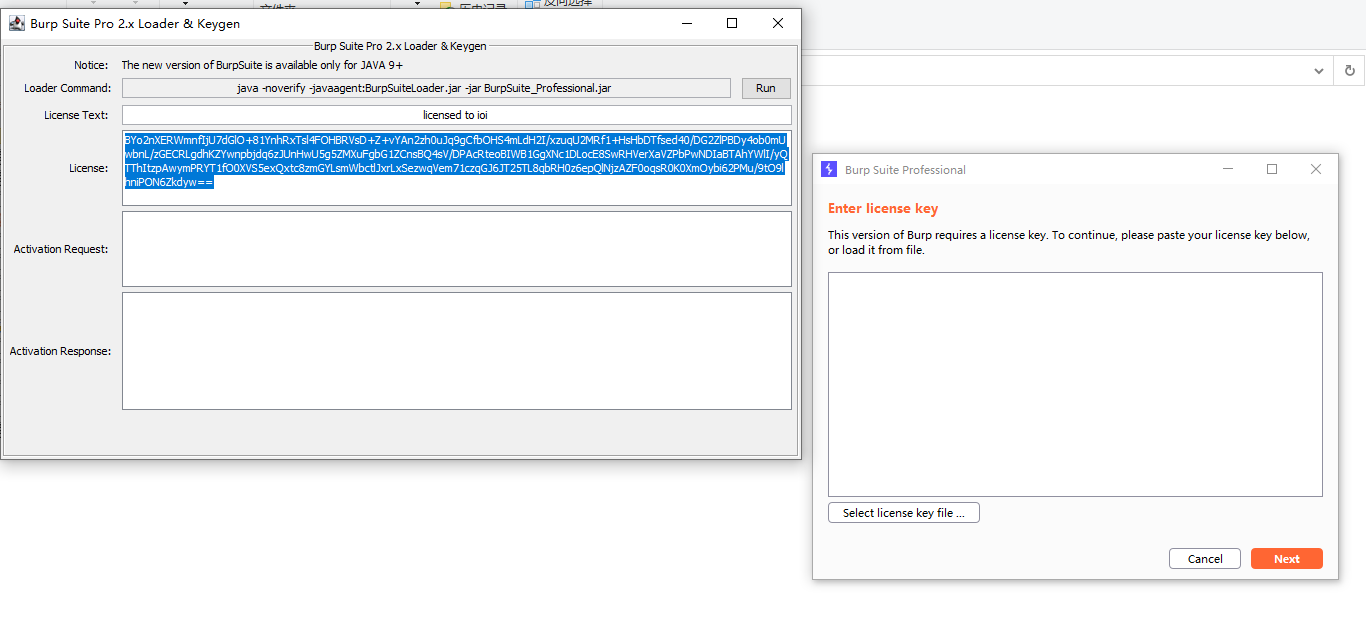Minimize the Loader & Keygen window

686,23
